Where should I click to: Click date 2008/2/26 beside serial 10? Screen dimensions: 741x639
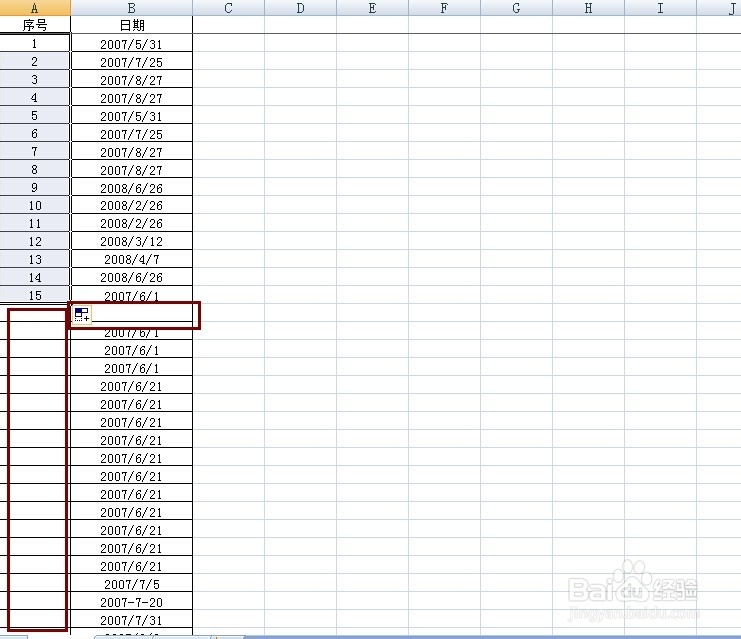click(x=132, y=205)
